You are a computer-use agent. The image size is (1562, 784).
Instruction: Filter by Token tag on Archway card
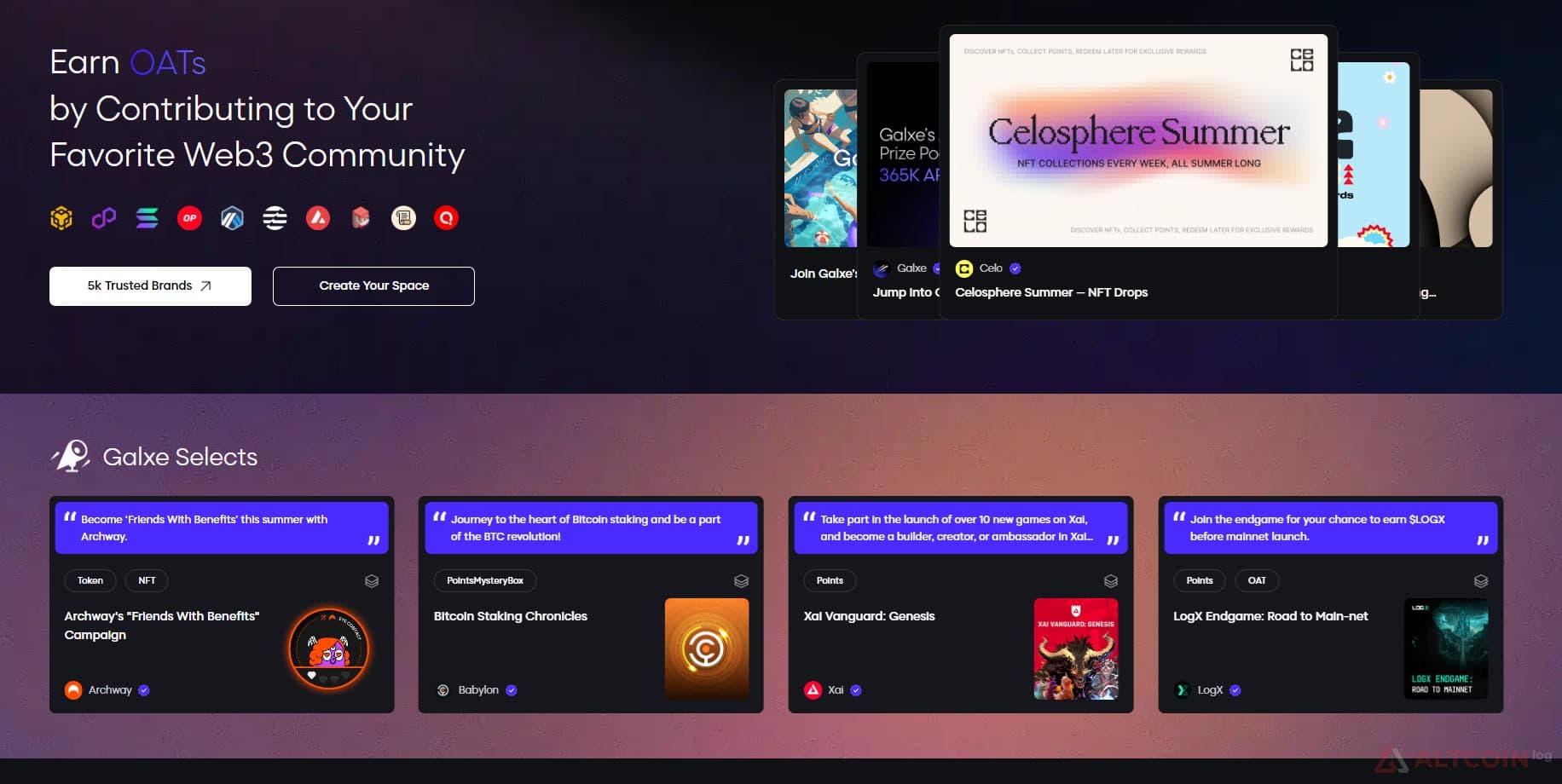point(90,580)
